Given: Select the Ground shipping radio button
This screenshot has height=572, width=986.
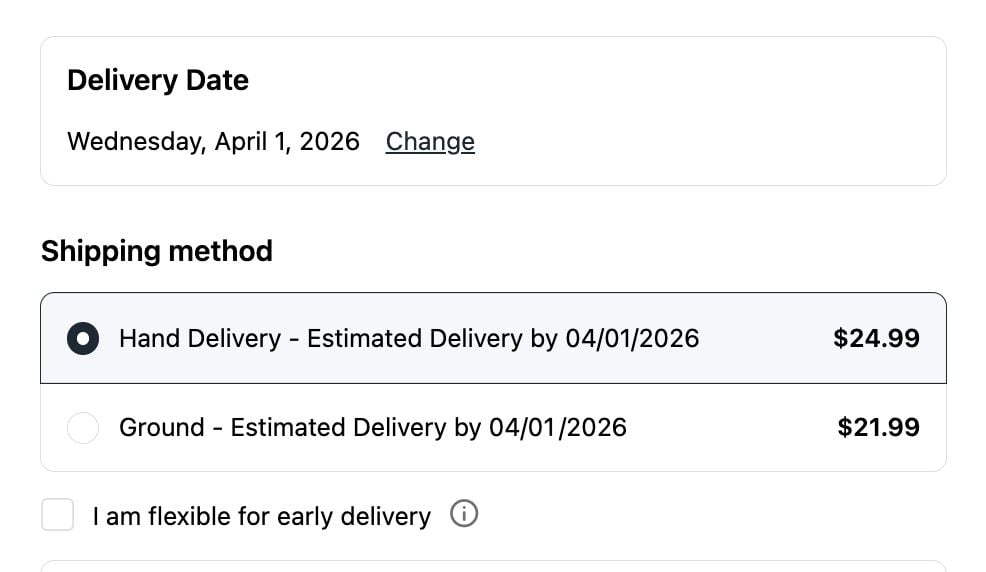Looking at the screenshot, I should click(x=83, y=428).
